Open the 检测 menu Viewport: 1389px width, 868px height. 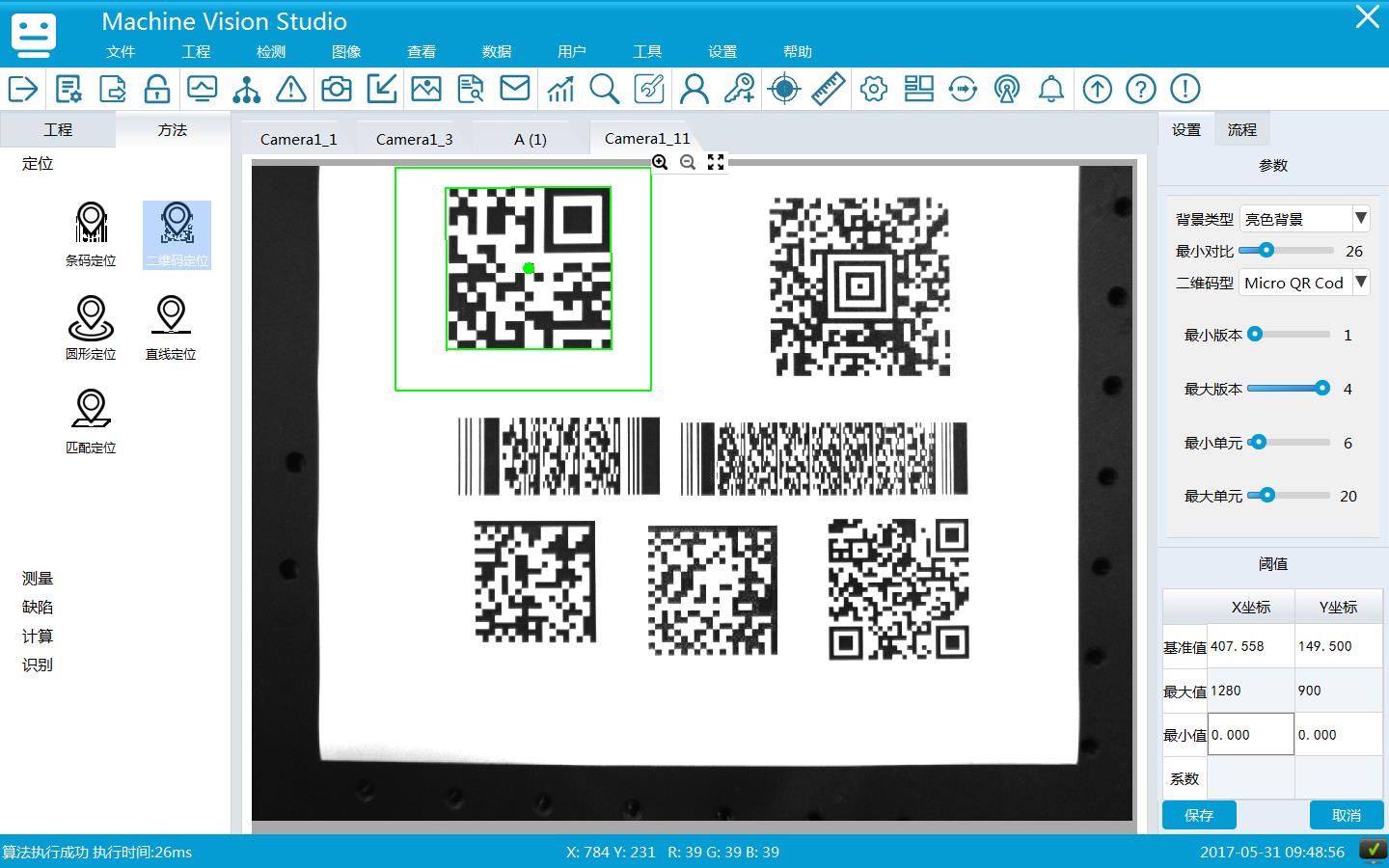point(271,52)
